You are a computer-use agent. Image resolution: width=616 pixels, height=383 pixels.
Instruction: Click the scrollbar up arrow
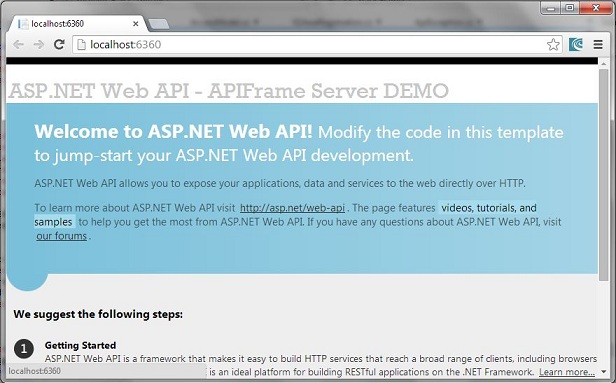(x=603, y=63)
